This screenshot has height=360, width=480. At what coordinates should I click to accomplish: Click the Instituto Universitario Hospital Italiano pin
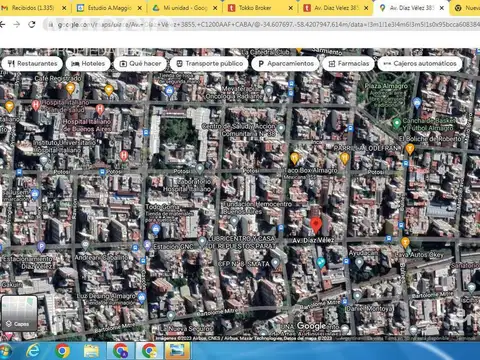tap(44, 160)
